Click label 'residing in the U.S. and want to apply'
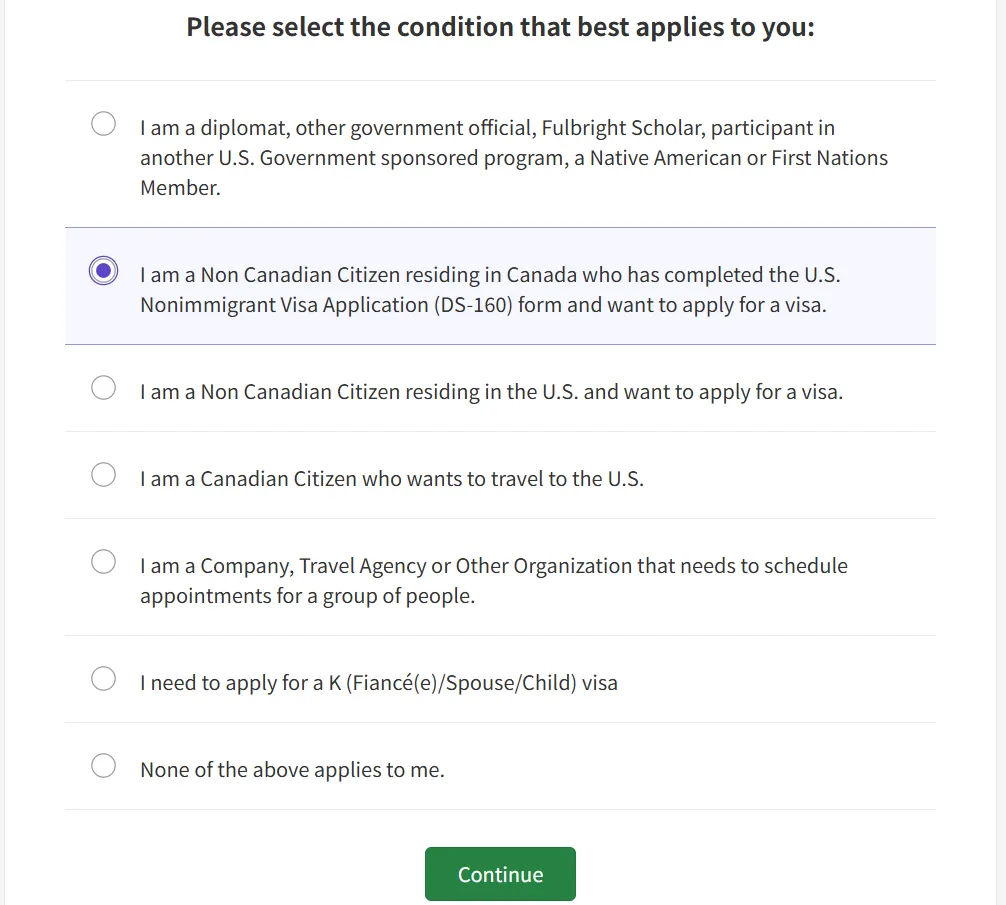 491,392
